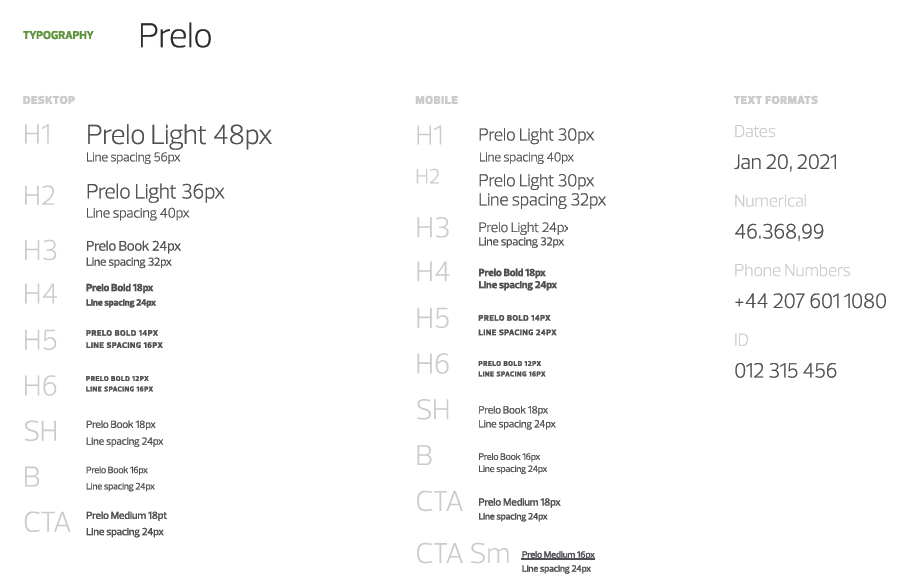
Task: Click the 46.368,99 numerical example
Action: (x=779, y=231)
